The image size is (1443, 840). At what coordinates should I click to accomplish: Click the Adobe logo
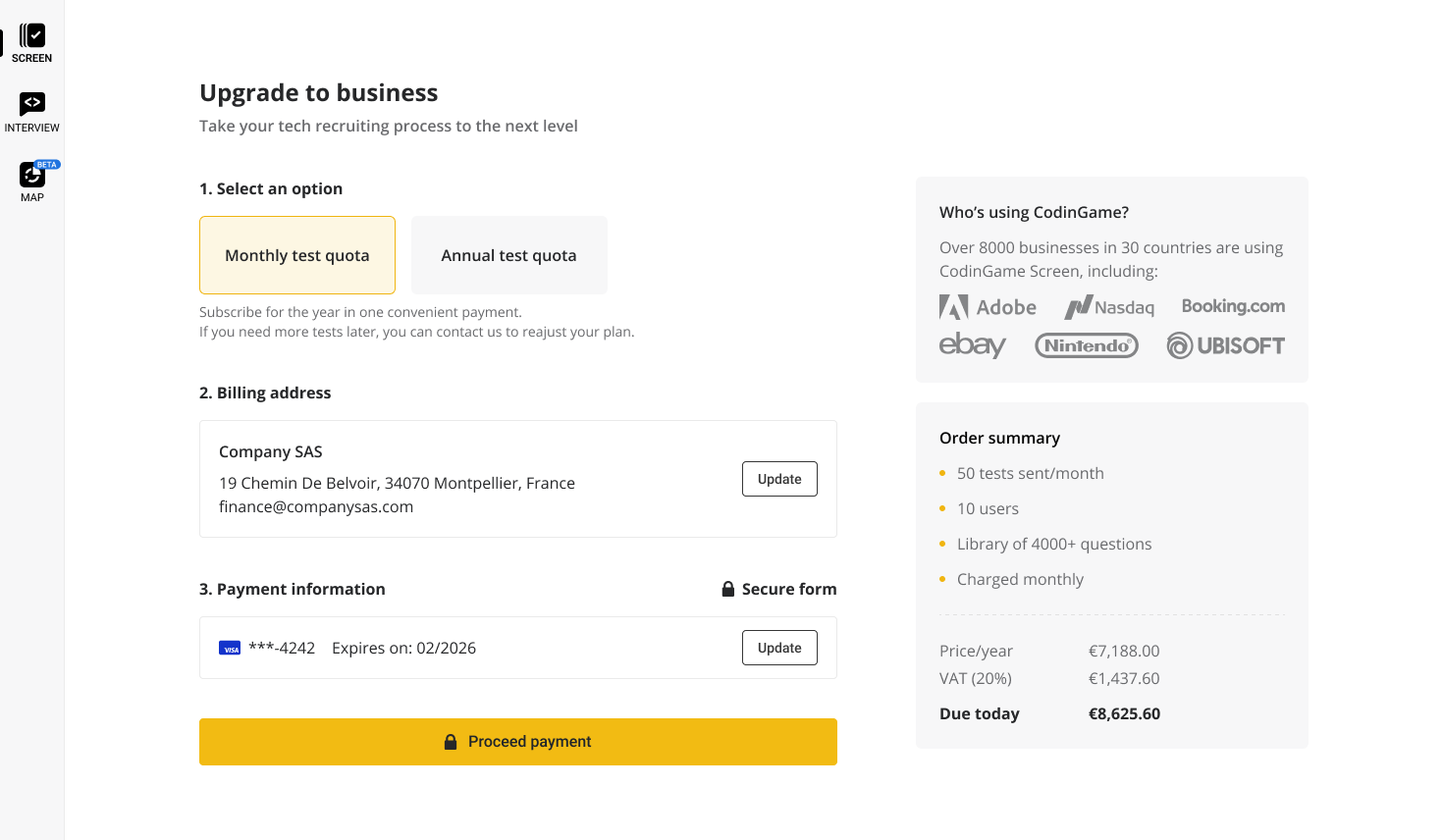(988, 307)
